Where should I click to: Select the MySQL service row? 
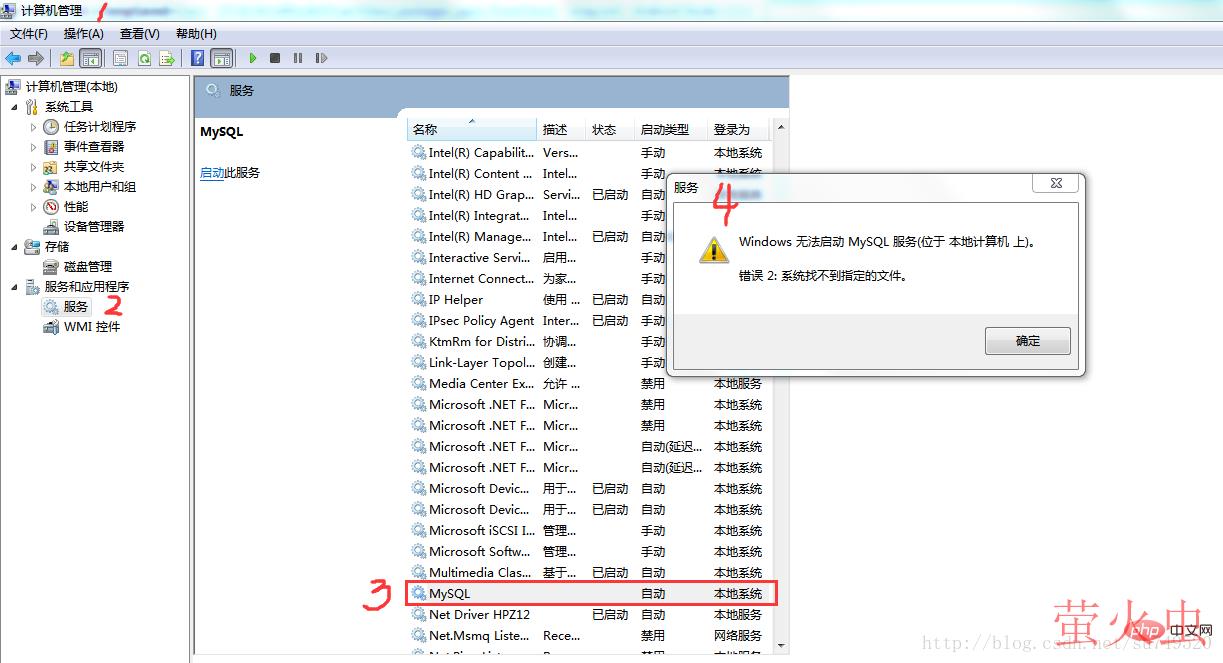tap(592, 594)
